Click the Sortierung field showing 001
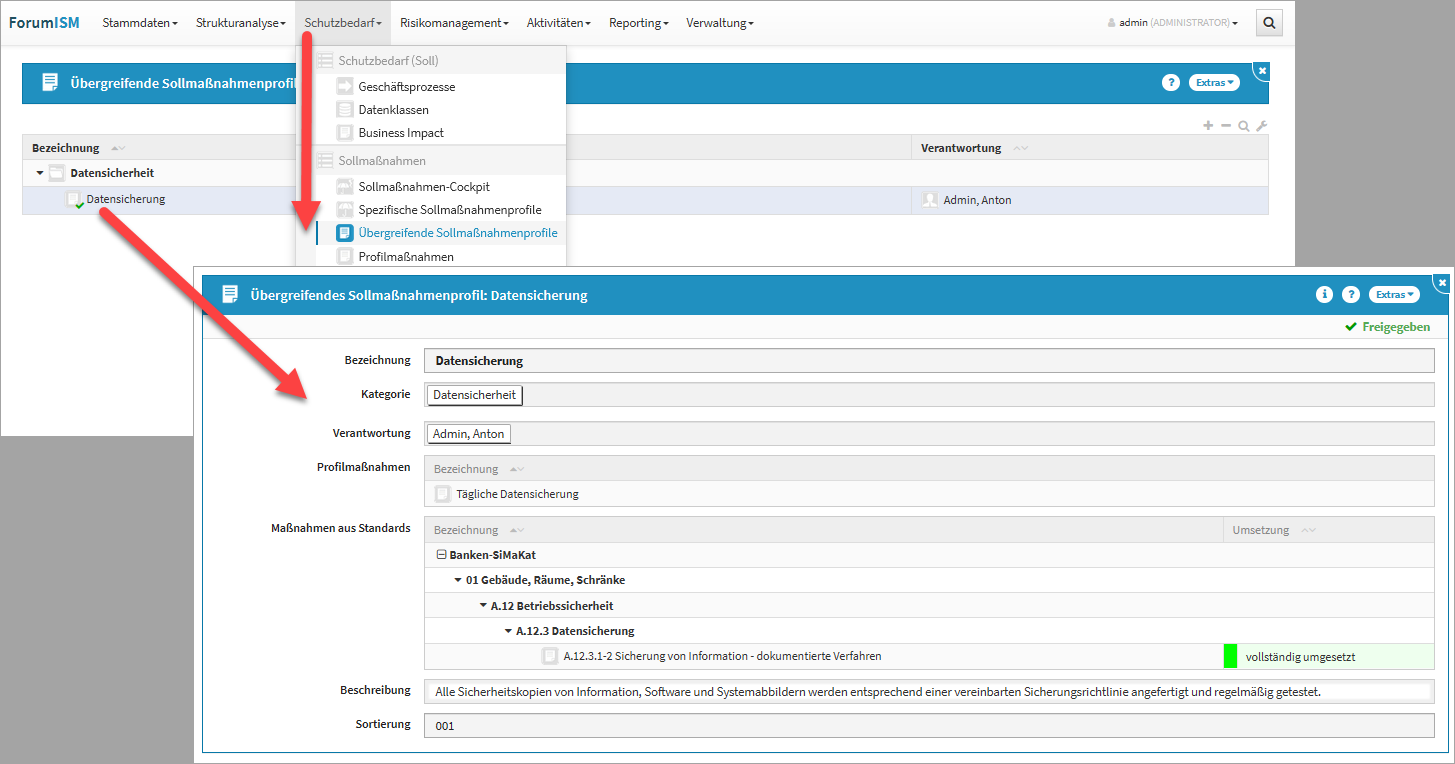 click(928, 725)
